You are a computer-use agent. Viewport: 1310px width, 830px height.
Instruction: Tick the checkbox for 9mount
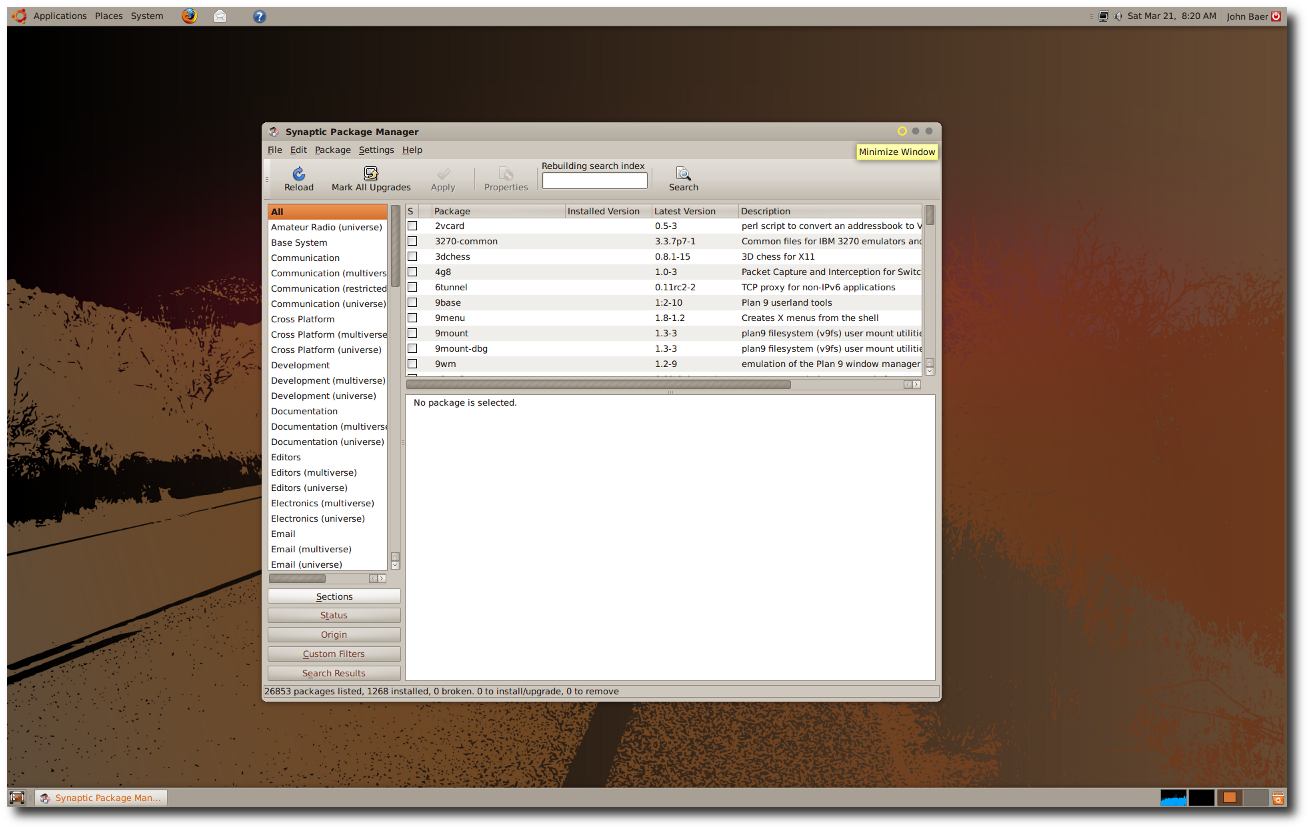click(412, 333)
